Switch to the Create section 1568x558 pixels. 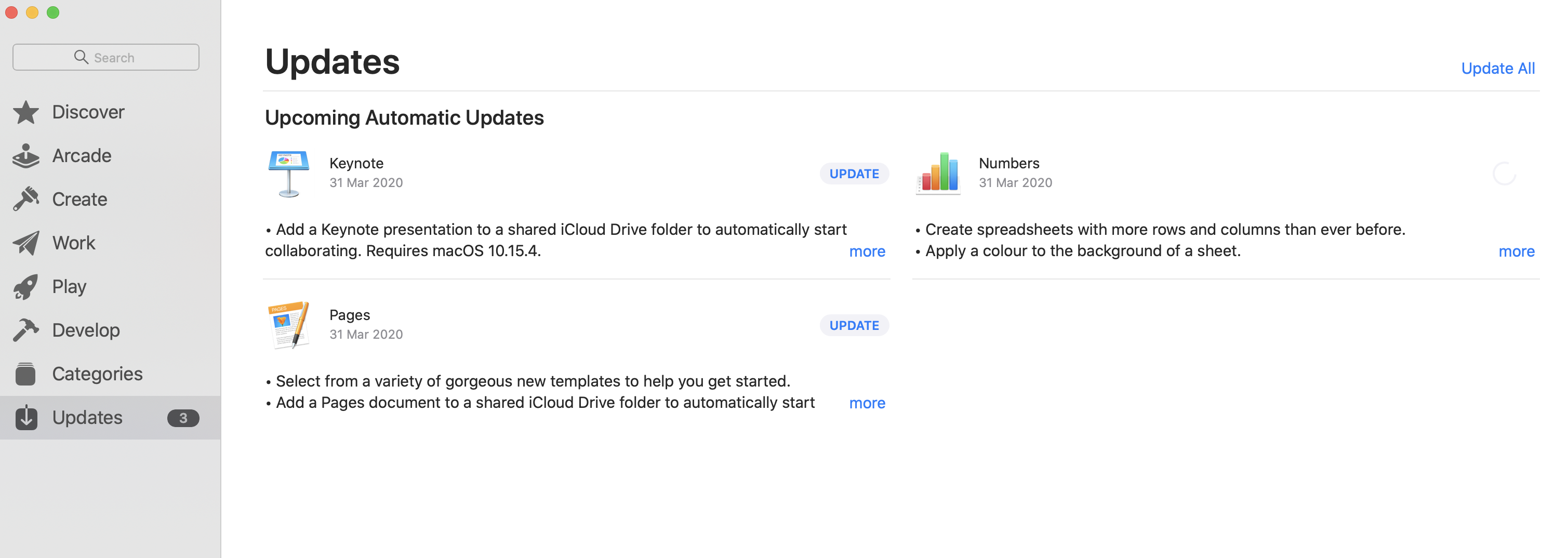(110, 200)
